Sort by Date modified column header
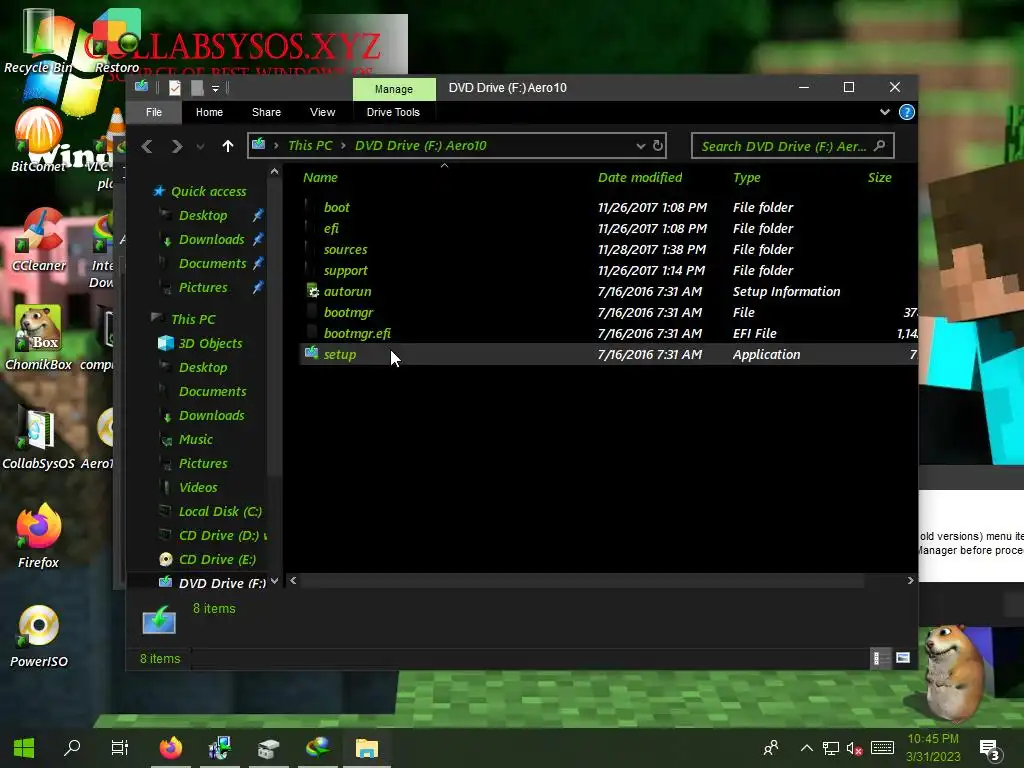The height and width of the screenshot is (768, 1024). click(x=640, y=178)
